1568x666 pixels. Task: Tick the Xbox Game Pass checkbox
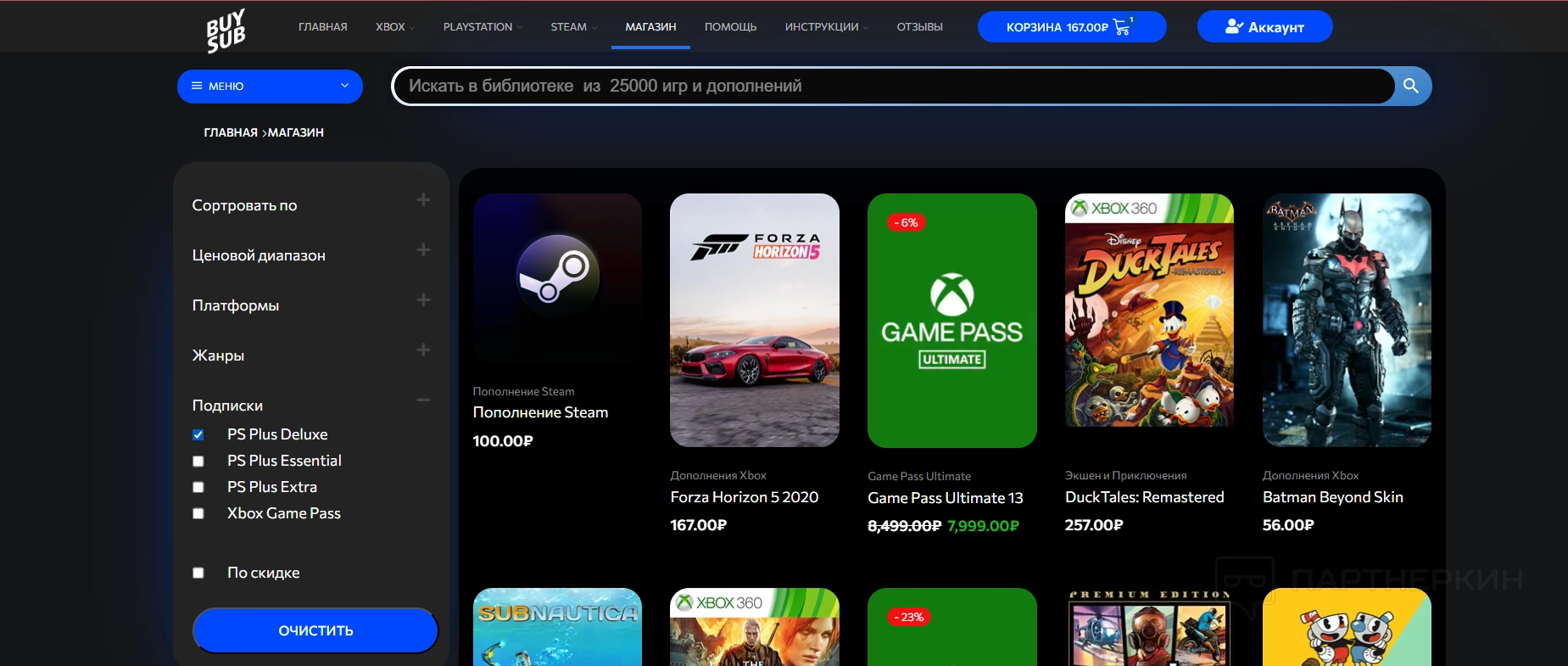pos(198,514)
